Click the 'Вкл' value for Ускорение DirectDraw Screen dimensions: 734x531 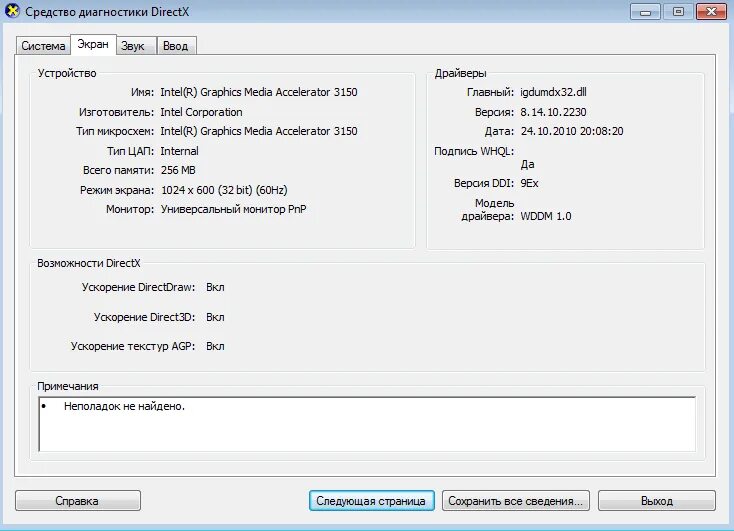click(215, 288)
